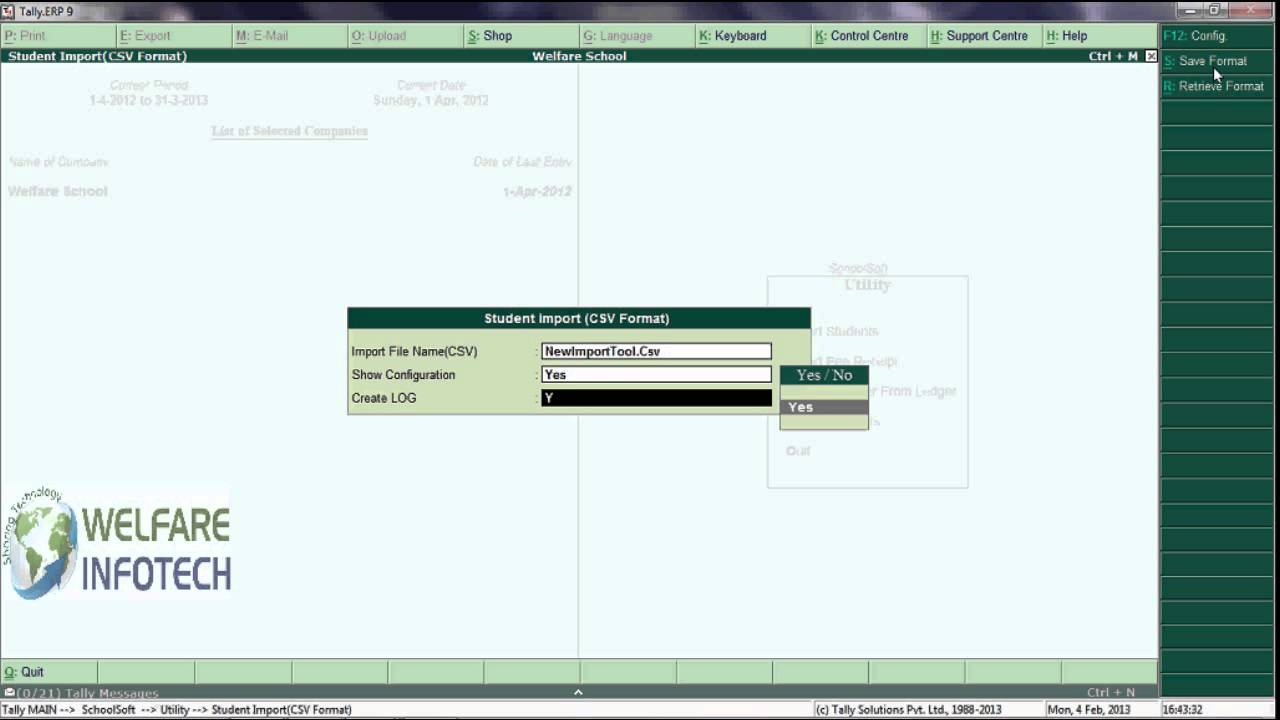
Task: Click the F12: Config. button
Action: click(x=1217, y=36)
